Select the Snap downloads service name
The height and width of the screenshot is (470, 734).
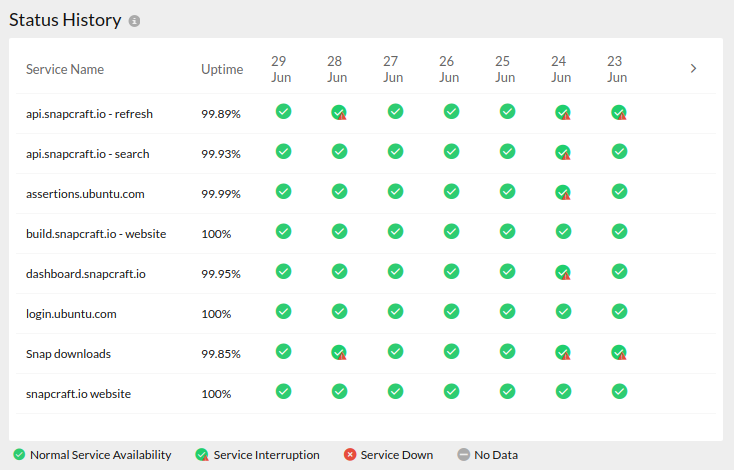(68, 354)
